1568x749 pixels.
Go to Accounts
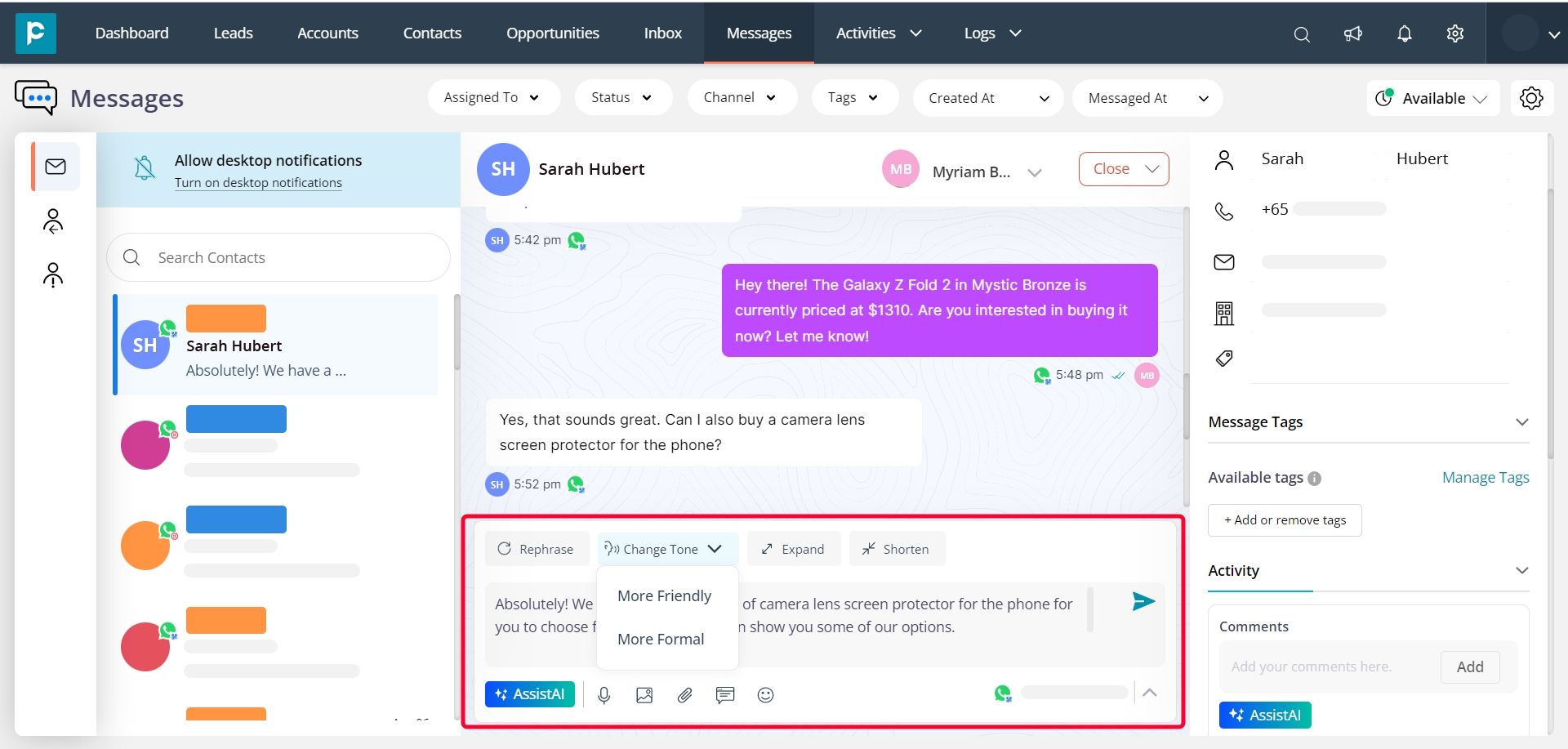[327, 33]
